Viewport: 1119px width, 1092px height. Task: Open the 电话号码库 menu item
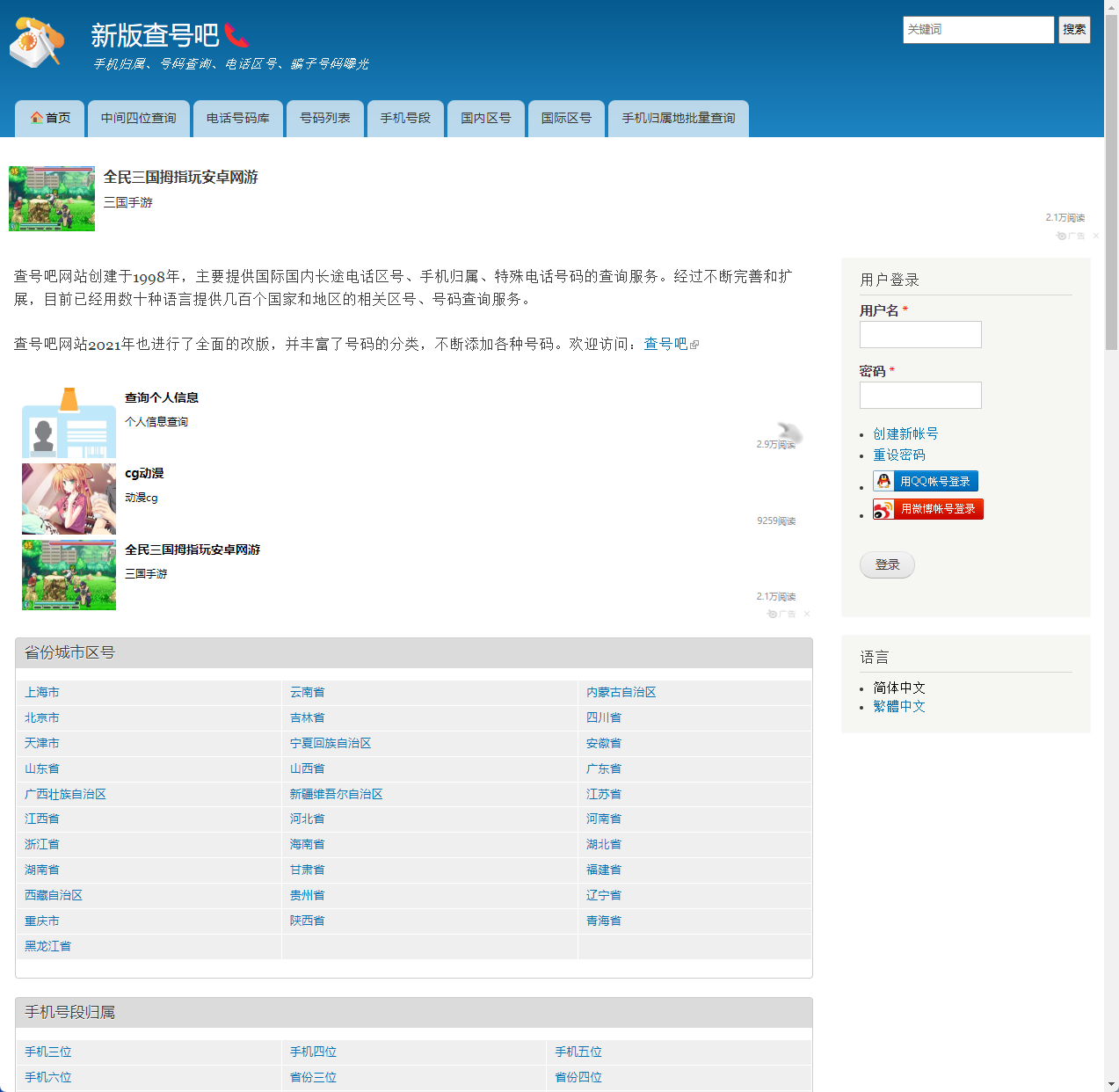tap(237, 118)
